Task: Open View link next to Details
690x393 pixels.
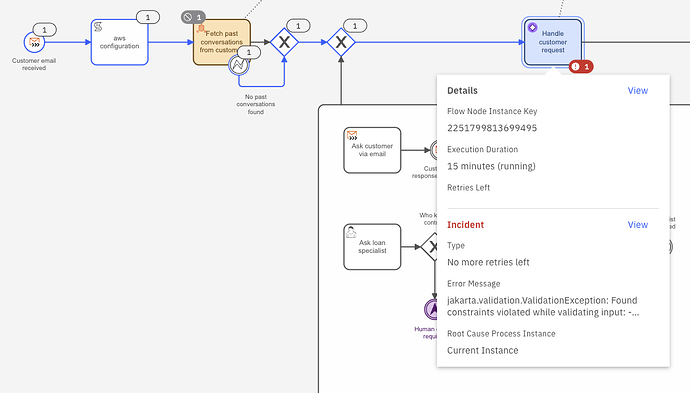Action: [638, 91]
